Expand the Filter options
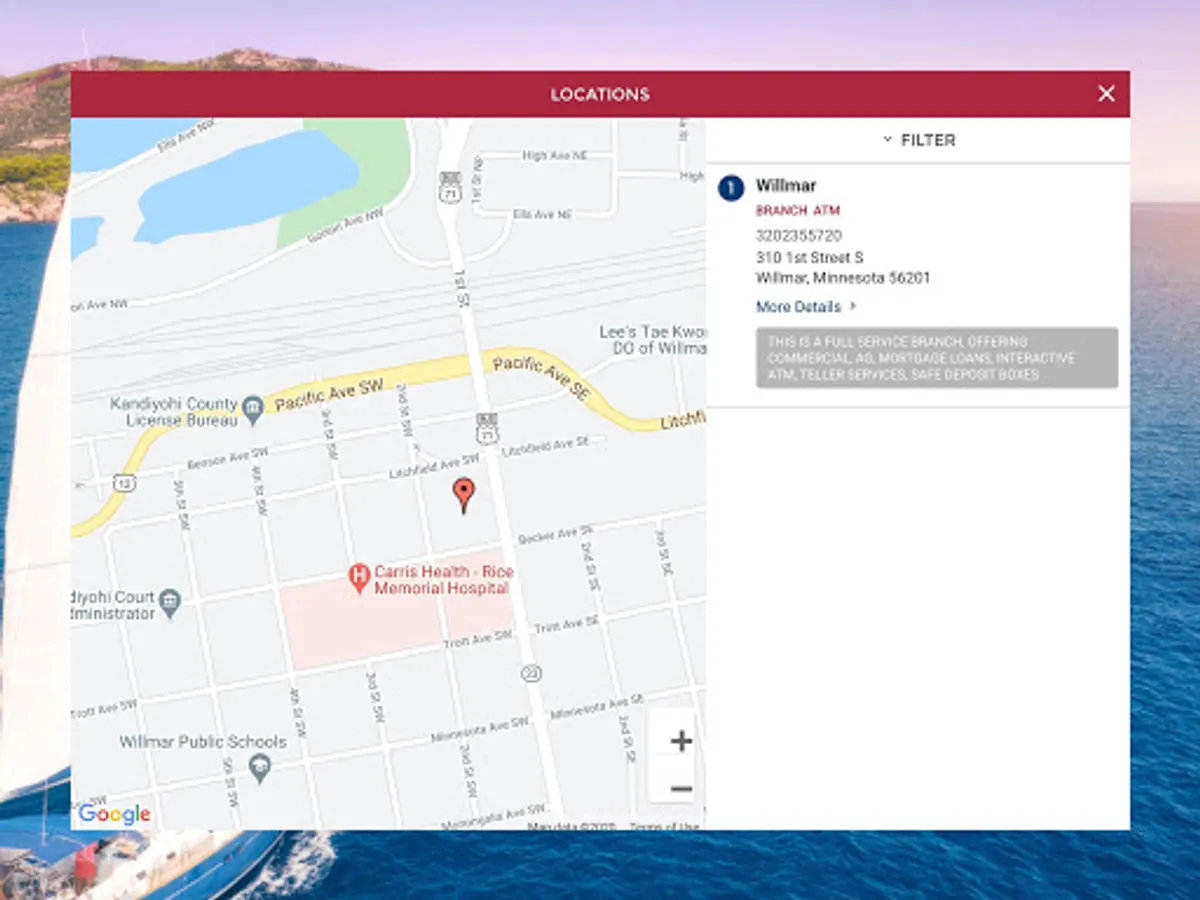Screen dimensions: 1200x900 point(919,140)
